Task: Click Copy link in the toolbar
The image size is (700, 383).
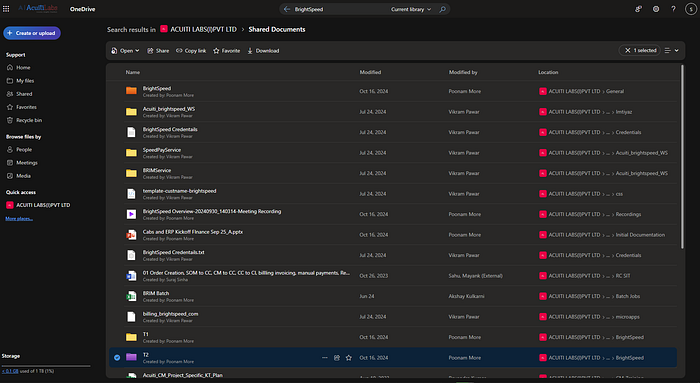Action: tap(191, 51)
